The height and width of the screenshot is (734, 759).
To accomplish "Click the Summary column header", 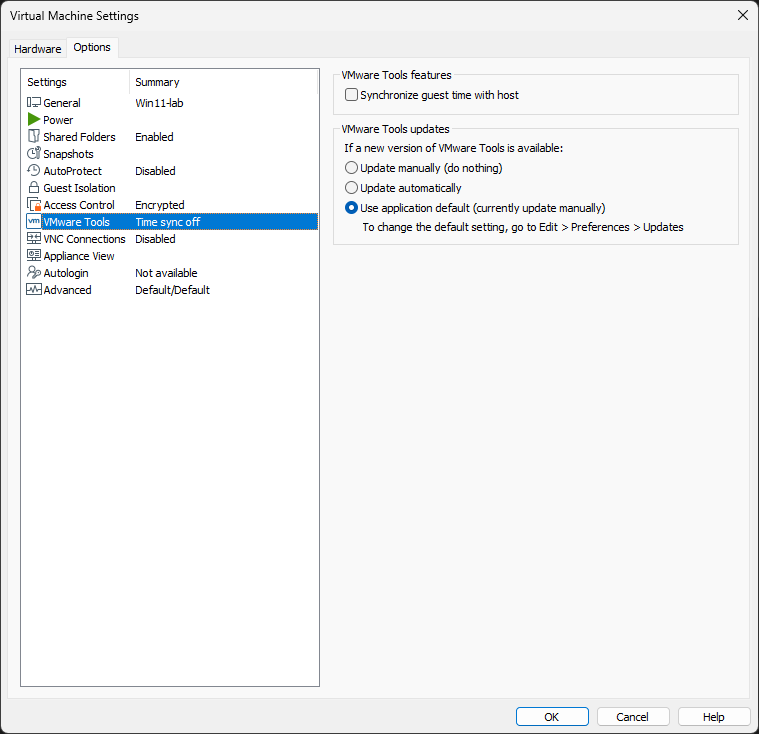I will tap(224, 82).
